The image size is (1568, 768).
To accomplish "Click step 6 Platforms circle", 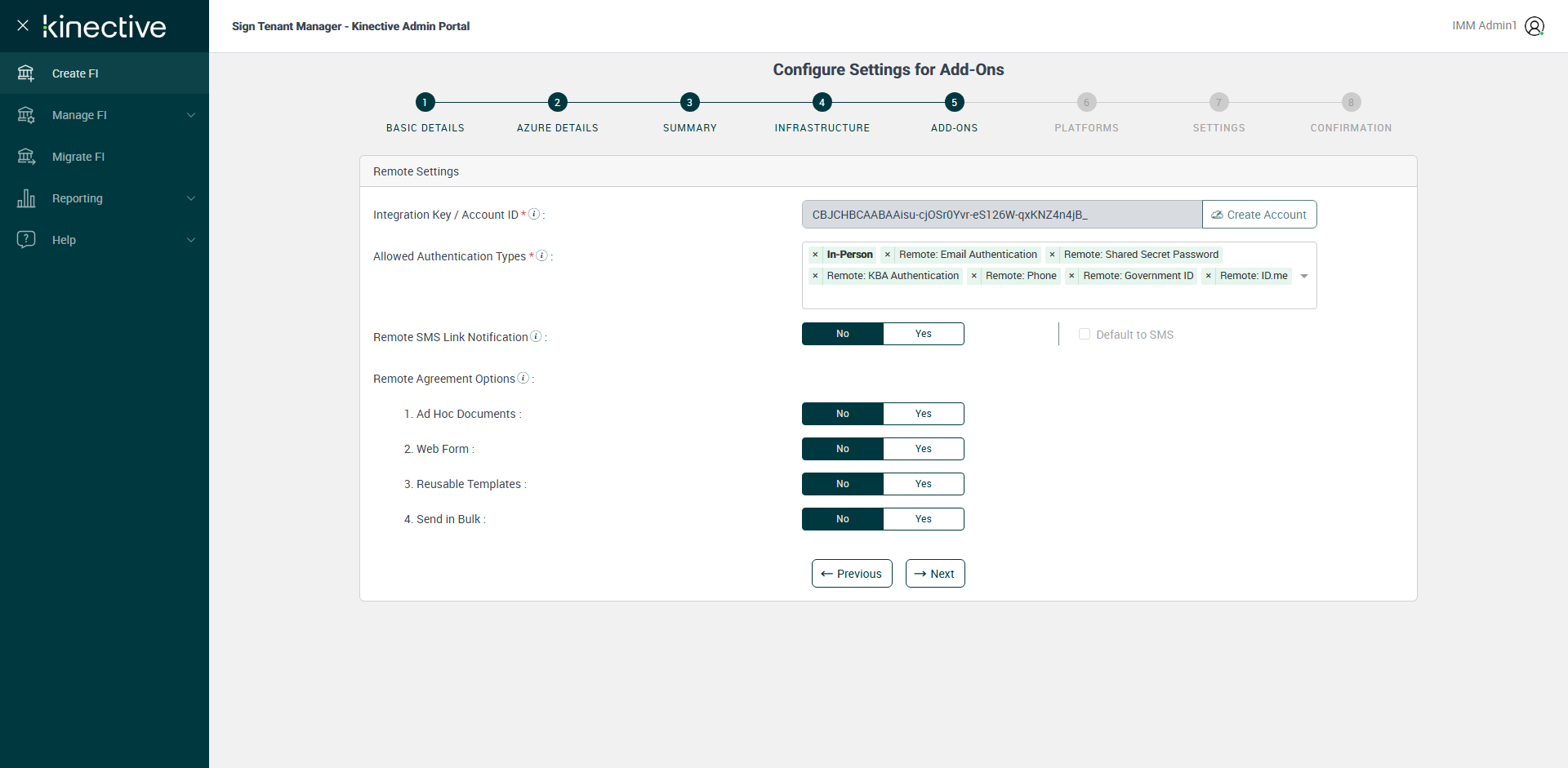I will (x=1086, y=102).
